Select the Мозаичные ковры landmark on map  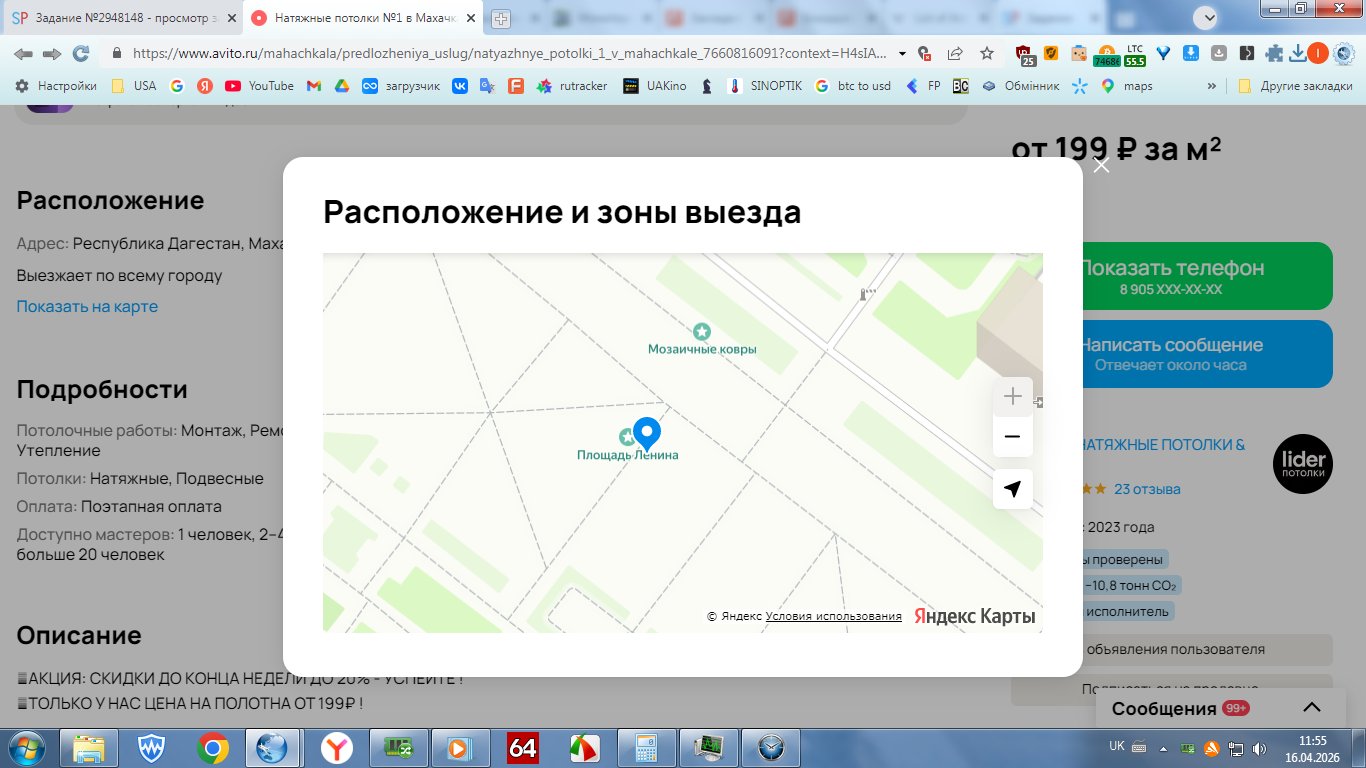tap(702, 340)
